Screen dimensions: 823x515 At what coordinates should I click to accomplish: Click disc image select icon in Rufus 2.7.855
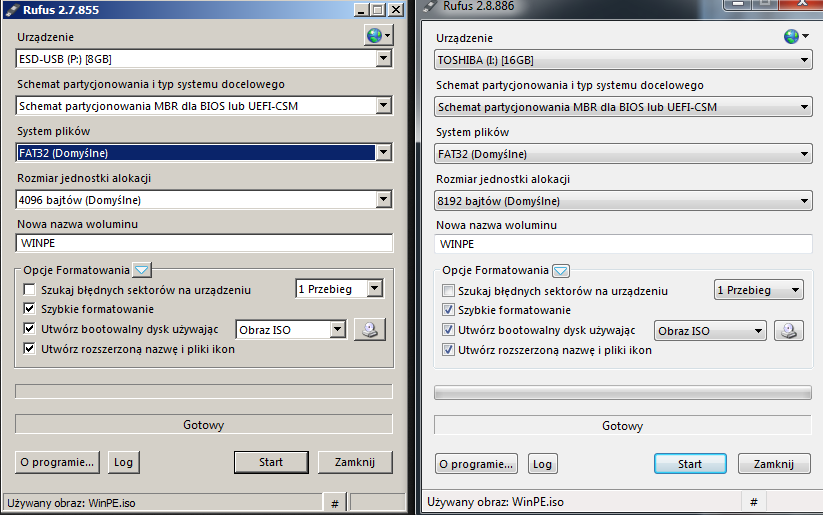coord(370,330)
